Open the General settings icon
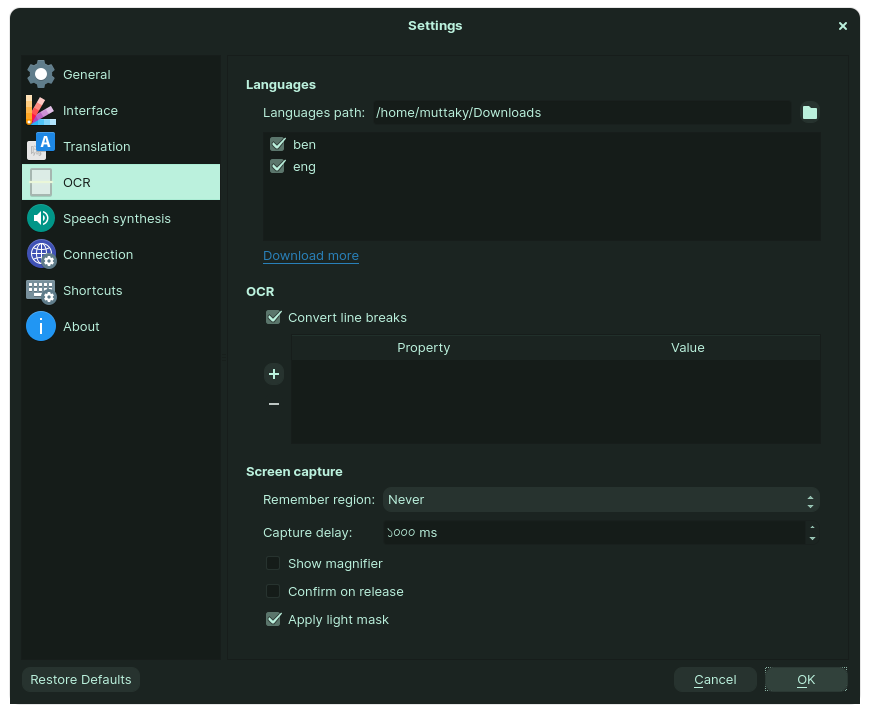 (x=41, y=74)
